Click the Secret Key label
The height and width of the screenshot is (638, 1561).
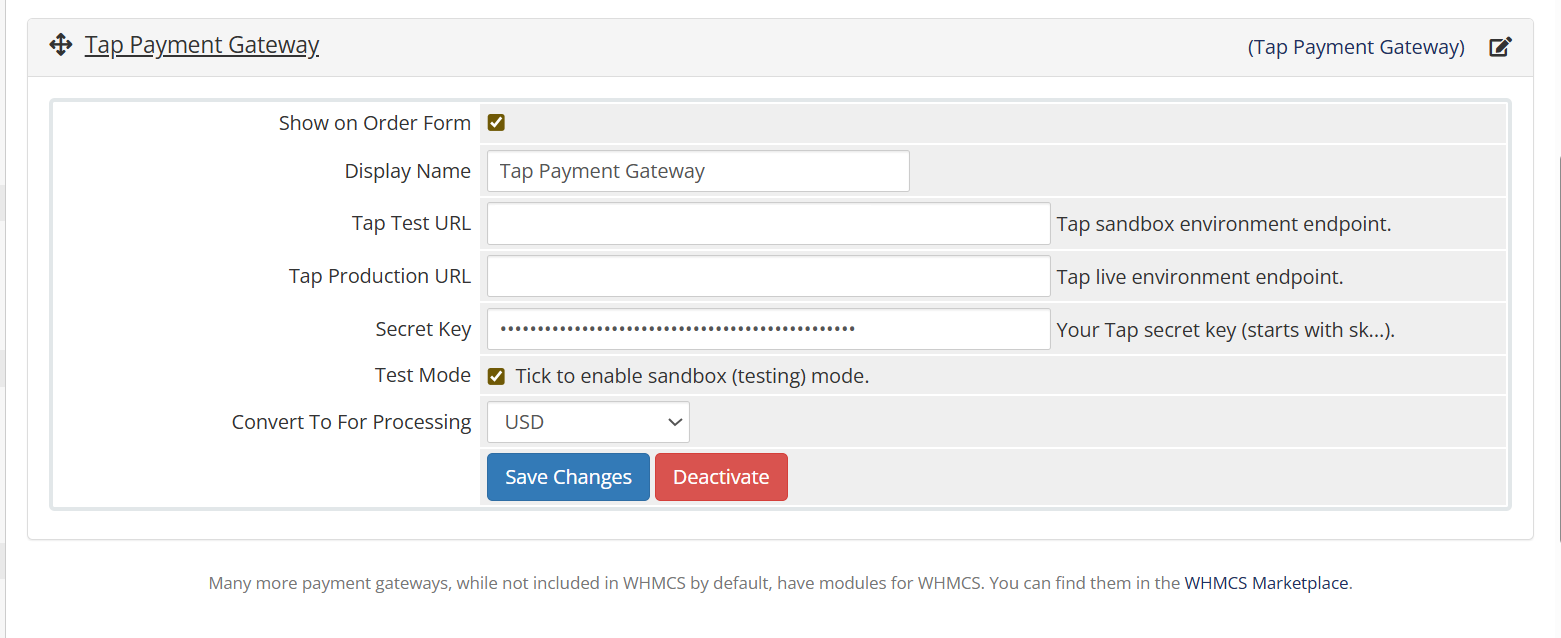point(423,329)
